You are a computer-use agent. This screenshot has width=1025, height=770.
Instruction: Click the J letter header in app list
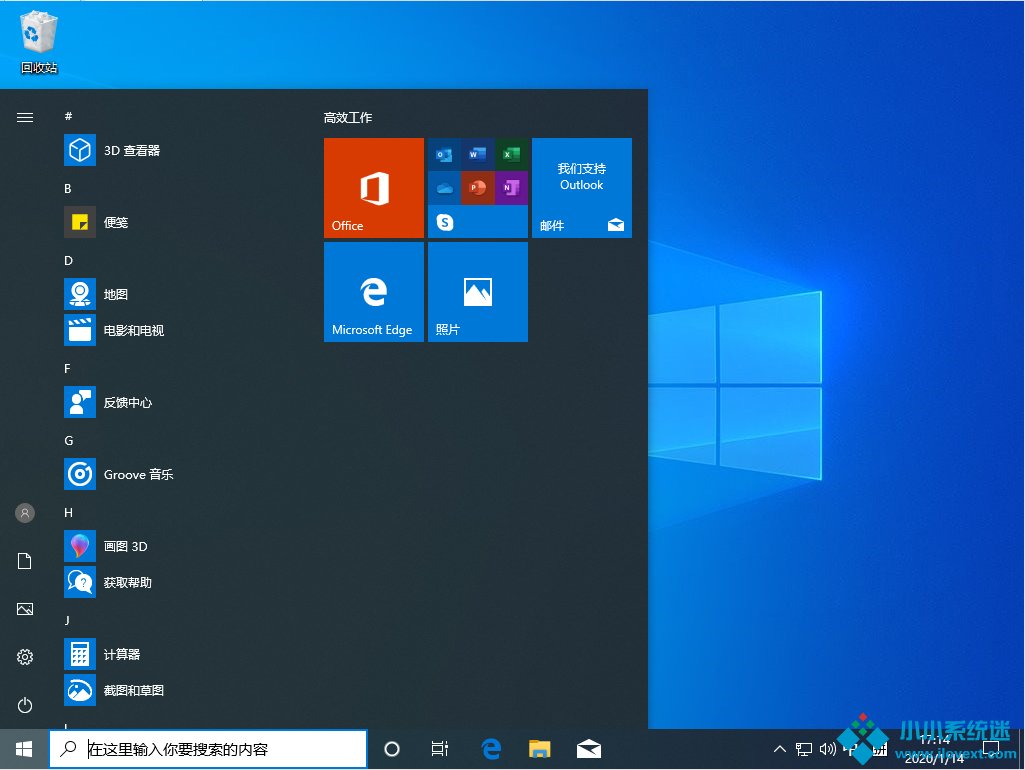(x=67, y=620)
